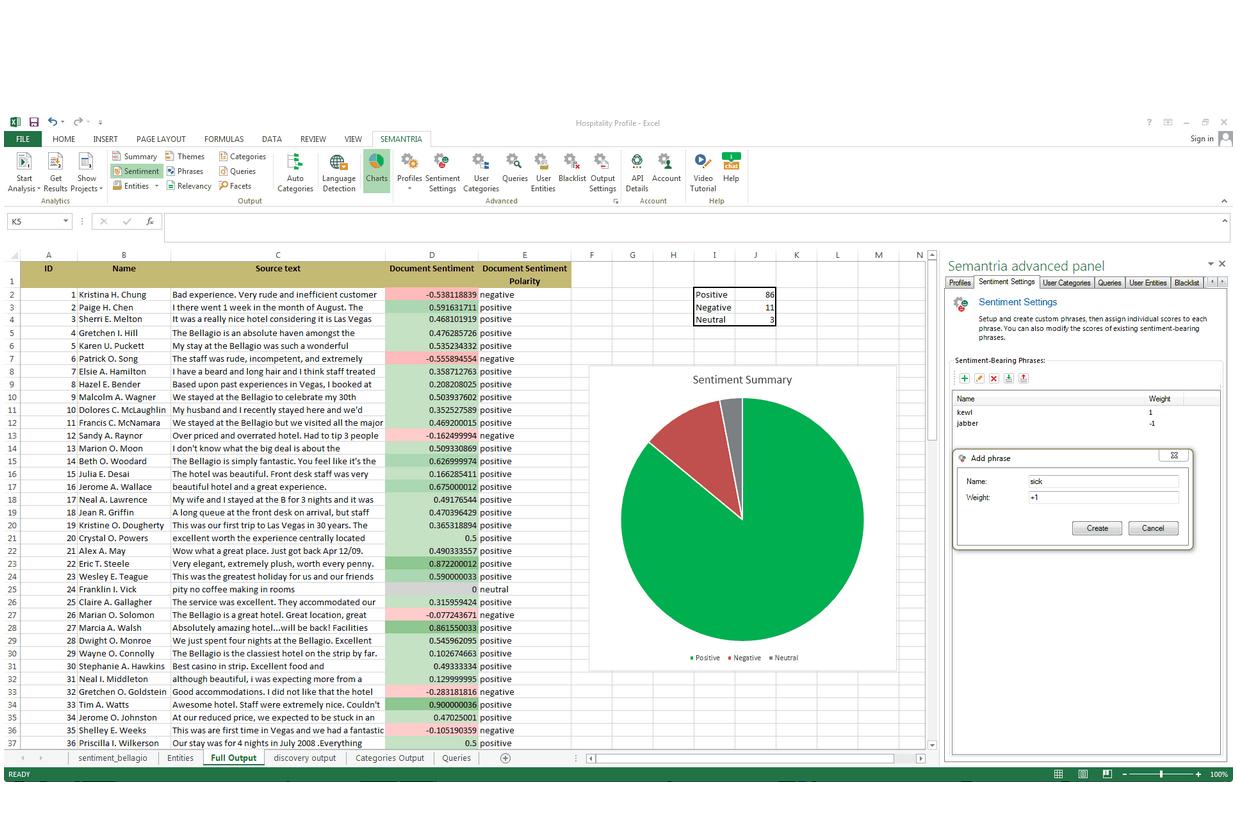Toggle the Sentiment output option
The height and width of the screenshot is (825, 1237).
pyautogui.click(x=136, y=171)
